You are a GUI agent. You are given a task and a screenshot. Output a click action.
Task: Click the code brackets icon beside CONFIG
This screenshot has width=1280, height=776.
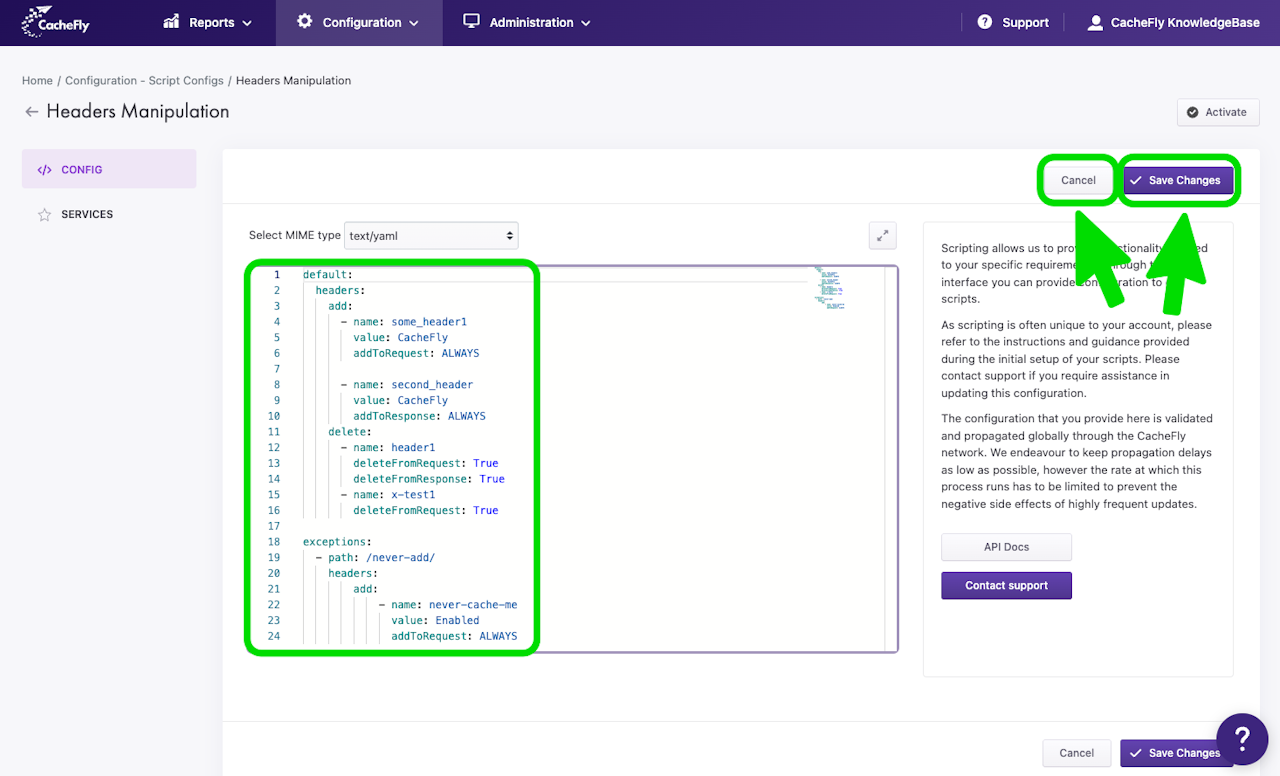pyautogui.click(x=44, y=170)
